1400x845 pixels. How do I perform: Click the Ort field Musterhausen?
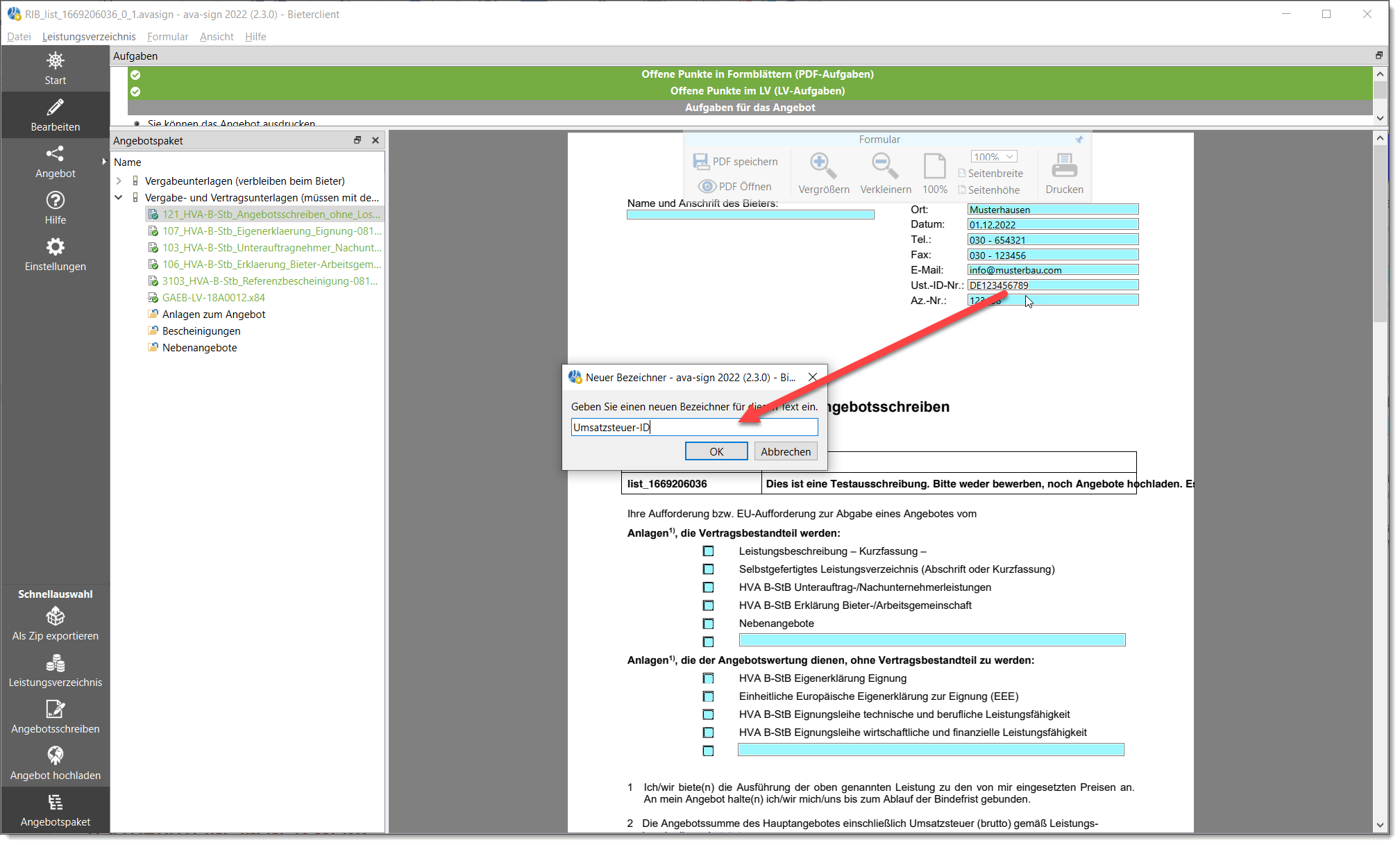[x=1053, y=210]
